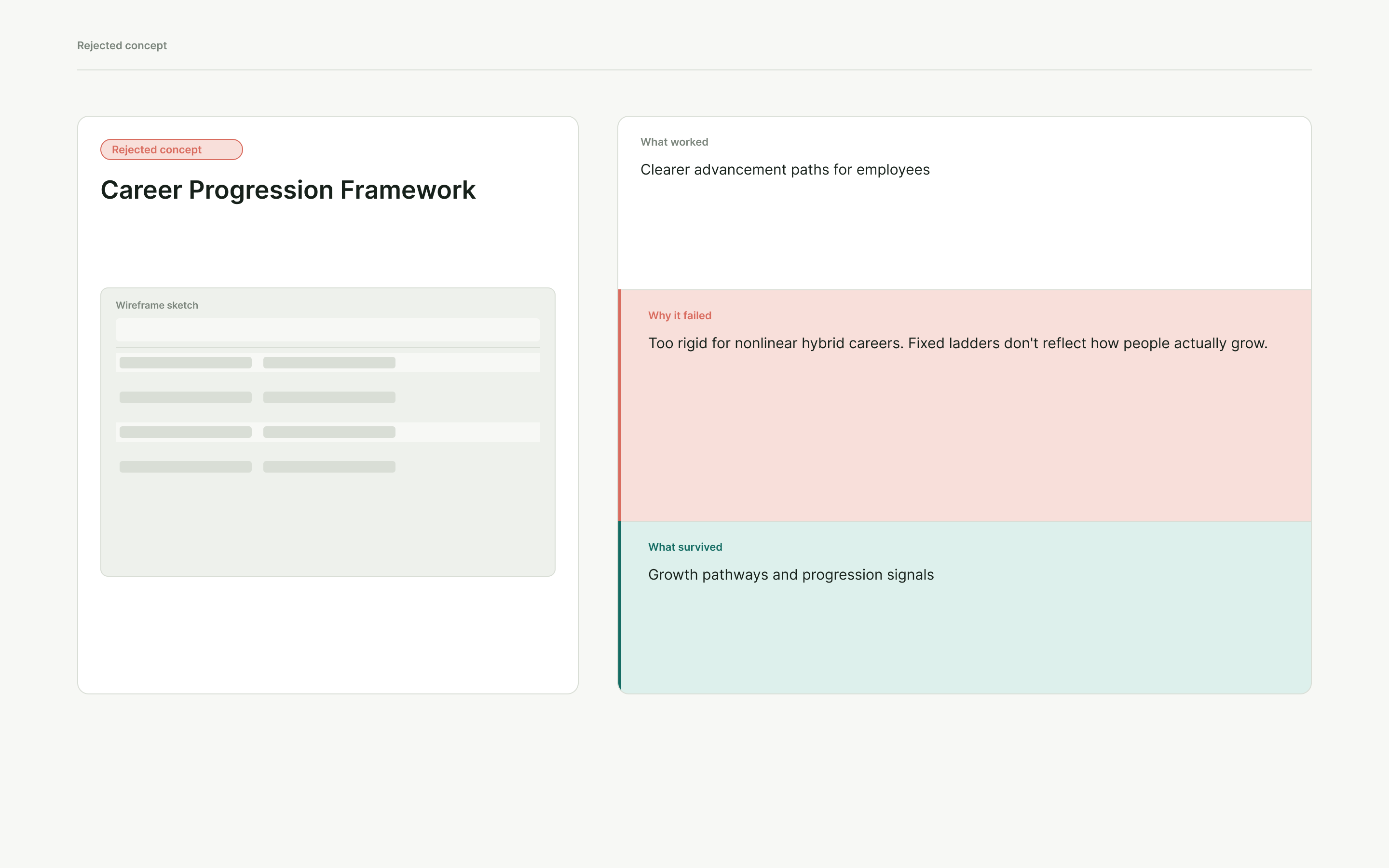Click the red 'Rejected concept' pill badge
This screenshot has height=868, width=1389.
click(x=171, y=149)
